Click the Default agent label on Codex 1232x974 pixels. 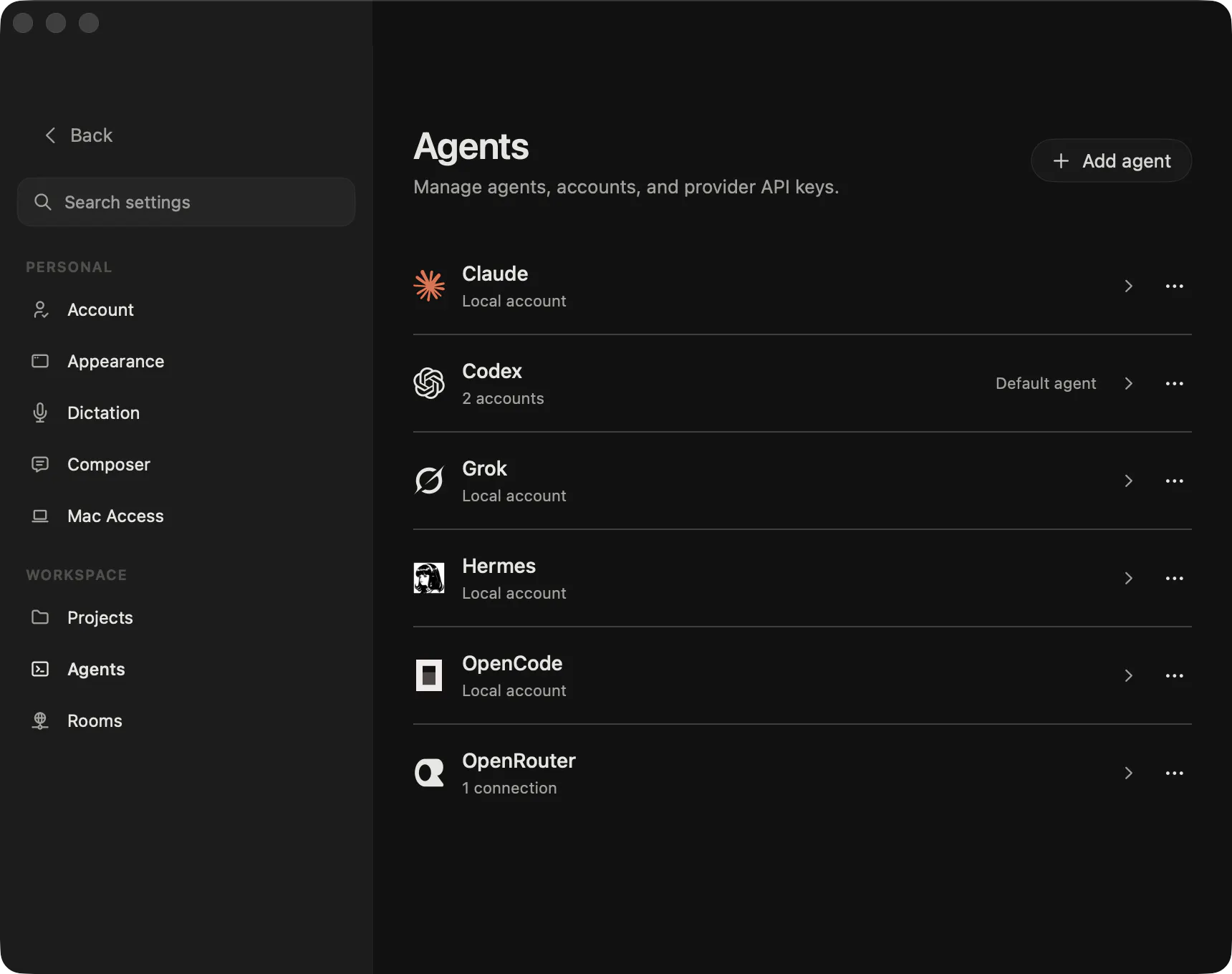(1046, 383)
